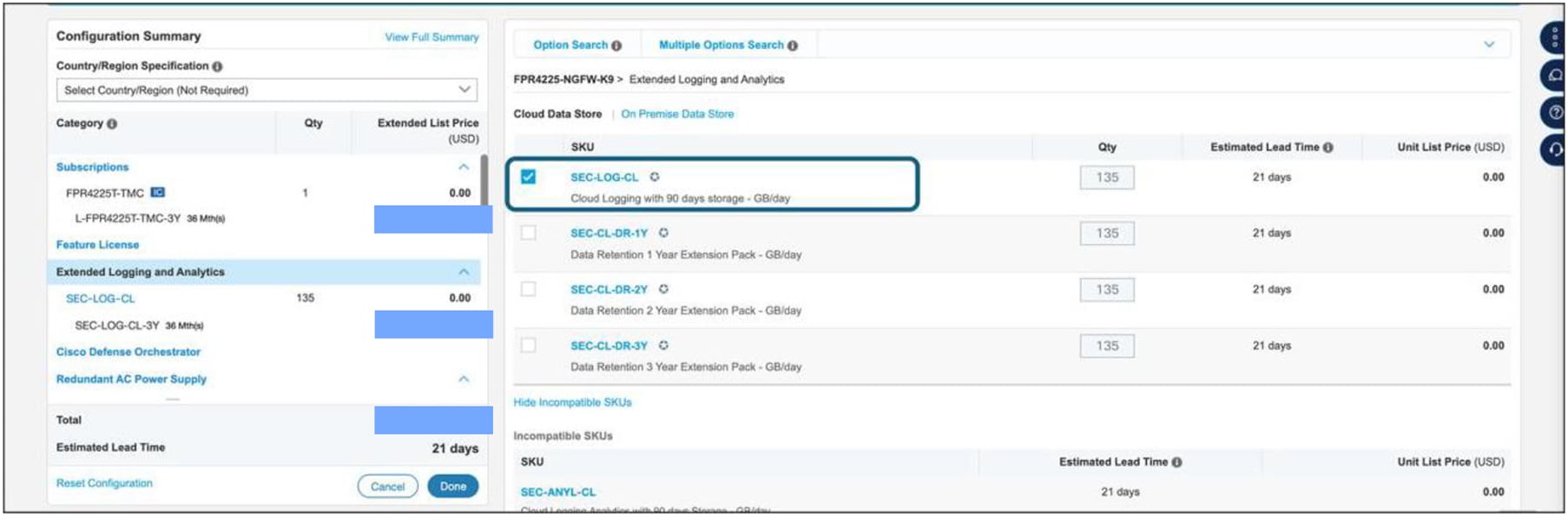The width and height of the screenshot is (1568, 517).
Task: Click the SEC-LOG-CL quantity field
Action: tap(1107, 177)
